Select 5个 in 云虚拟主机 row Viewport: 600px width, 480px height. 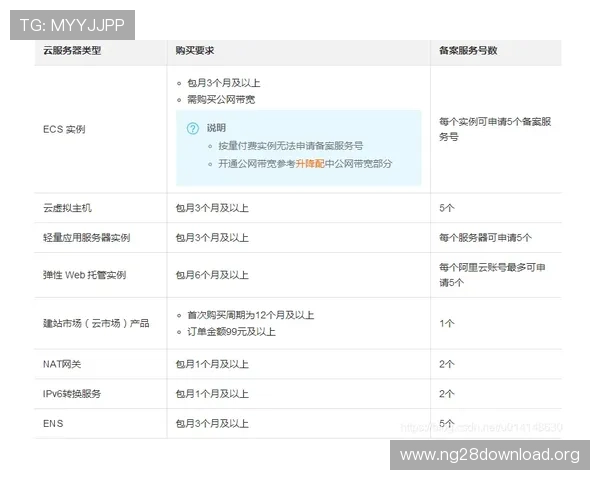click(x=447, y=208)
